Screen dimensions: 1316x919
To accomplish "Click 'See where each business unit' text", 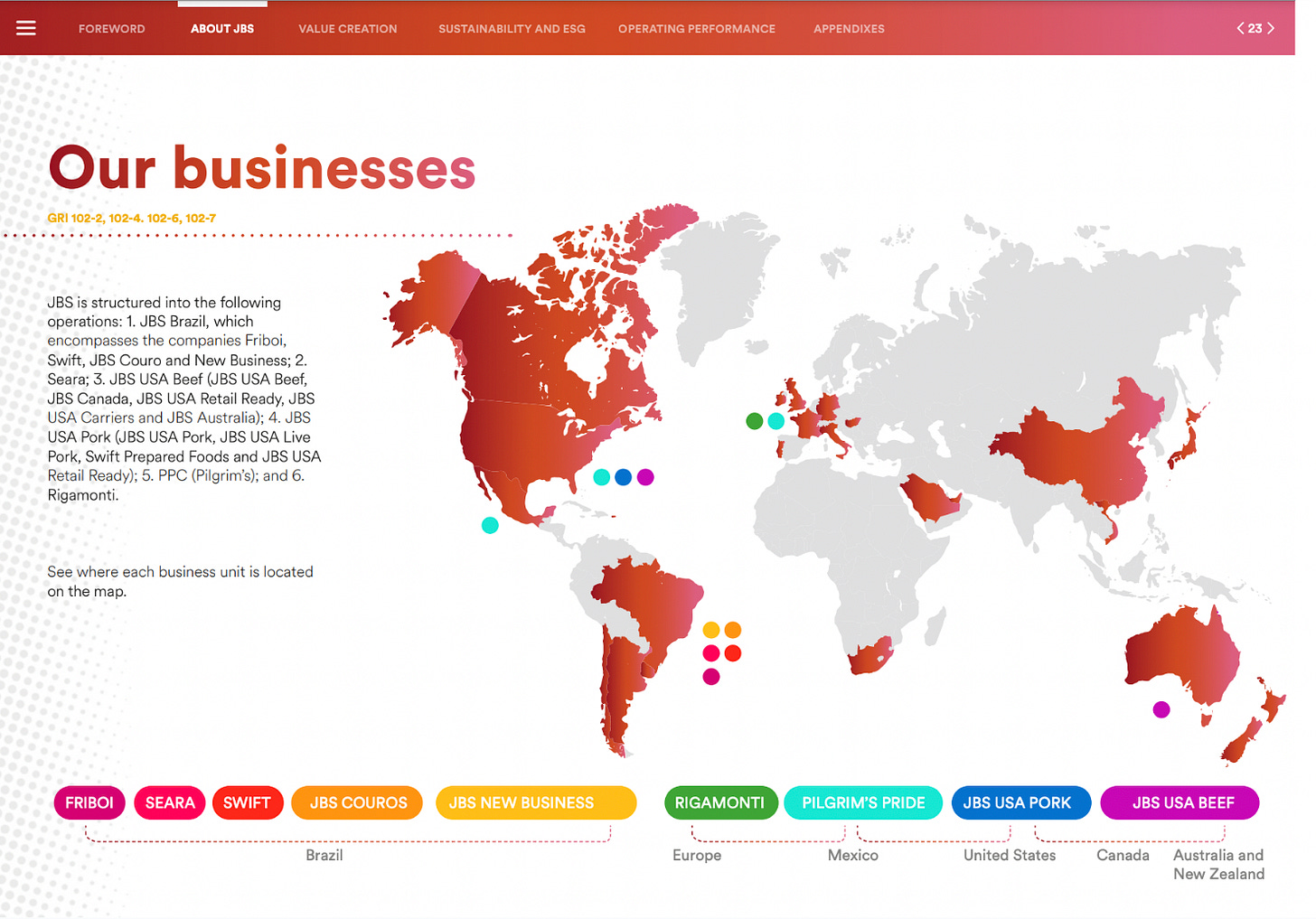I will (x=181, y=581).
